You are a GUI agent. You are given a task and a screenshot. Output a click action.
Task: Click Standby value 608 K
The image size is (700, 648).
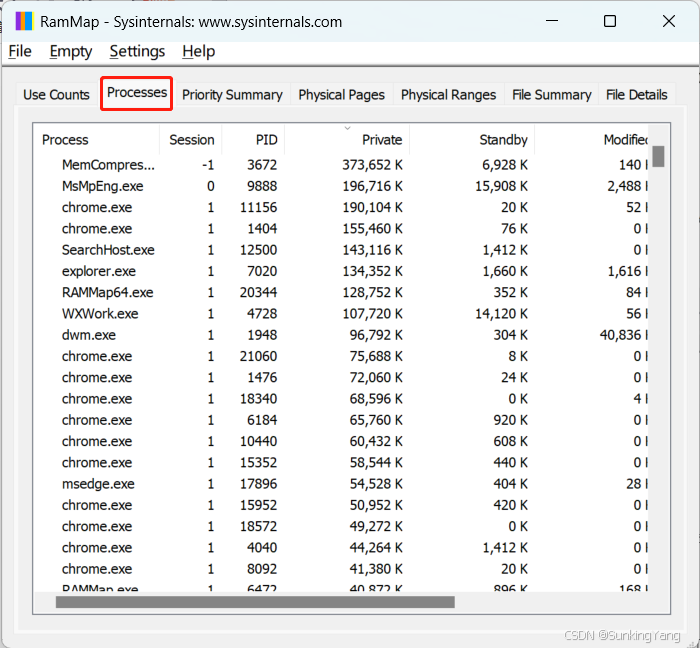(510, 441)
